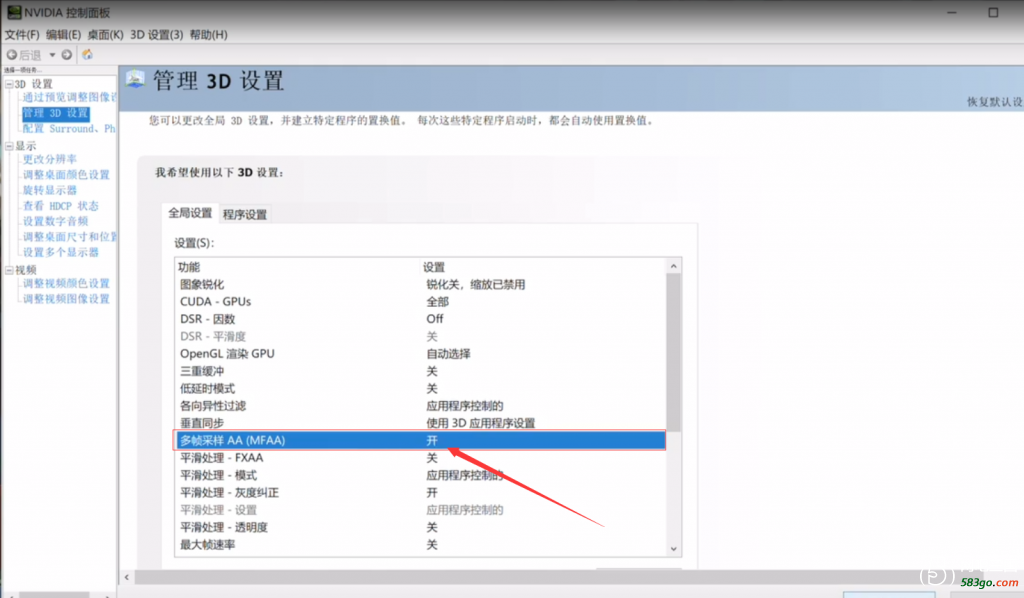
Task: Click the 管理 3D 设置 header icon
Action: (135, 80)
